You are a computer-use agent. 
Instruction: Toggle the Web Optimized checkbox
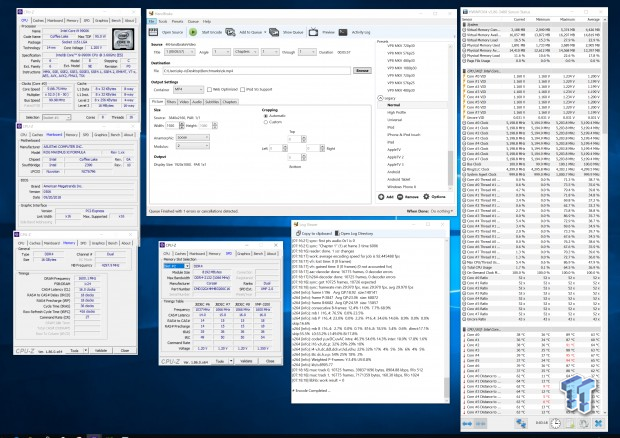click(x=209, y=90)
